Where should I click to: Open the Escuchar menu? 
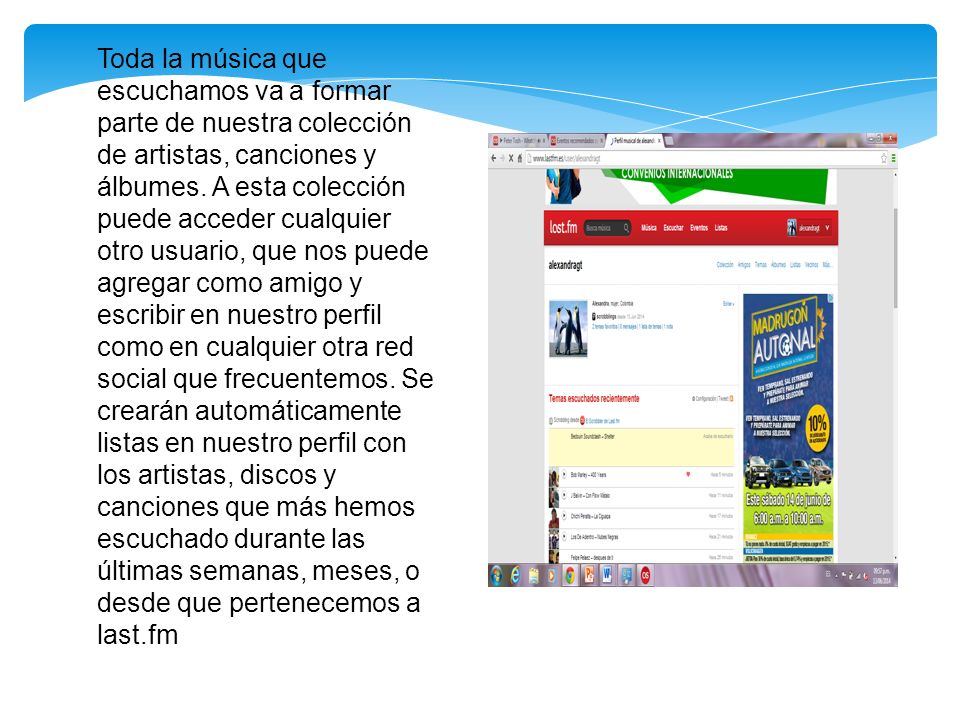click(x=673, y=228)
